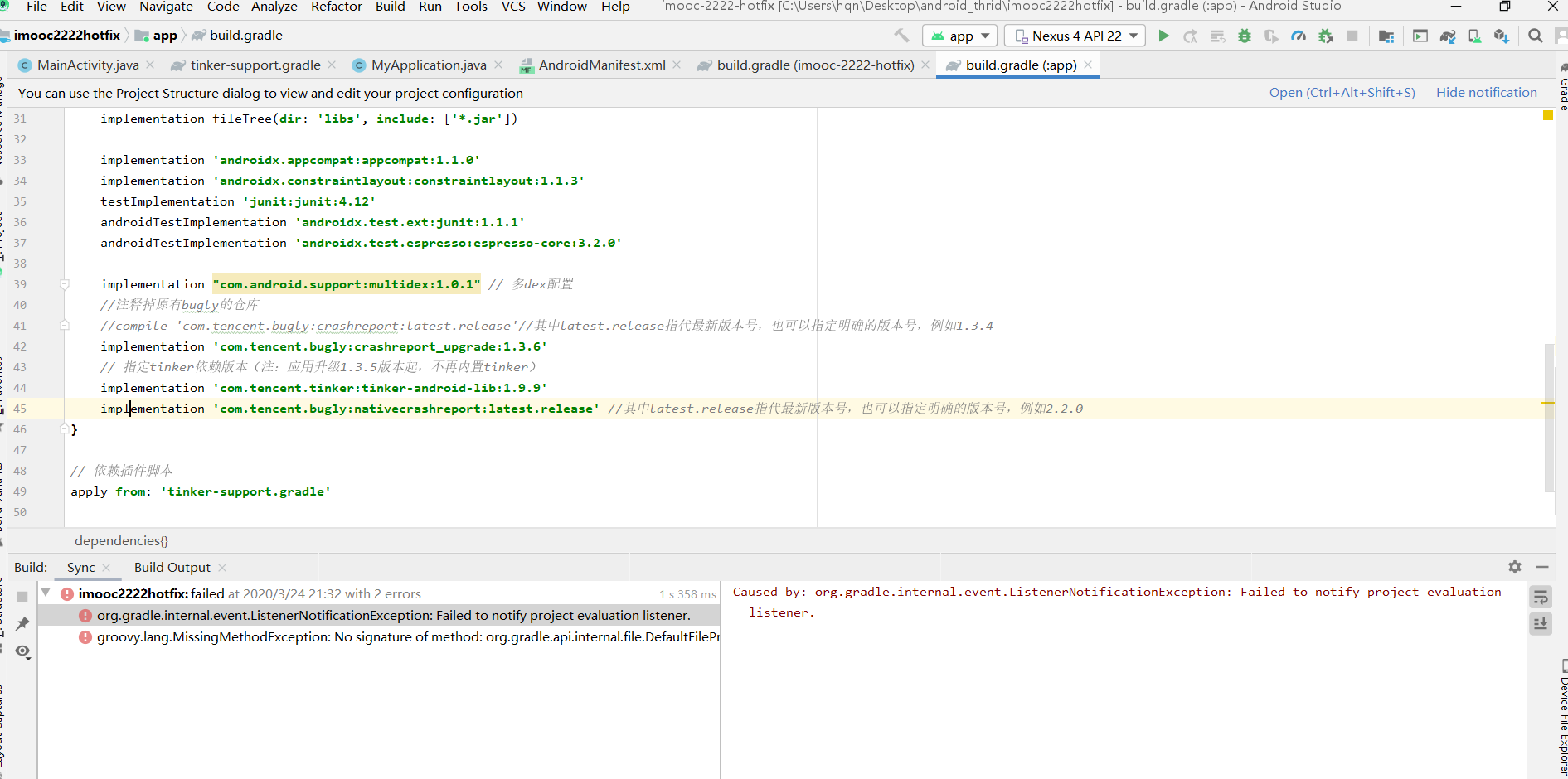Open the Refactor menu
Screen dimensions: 1568x779
click(336, 7)
